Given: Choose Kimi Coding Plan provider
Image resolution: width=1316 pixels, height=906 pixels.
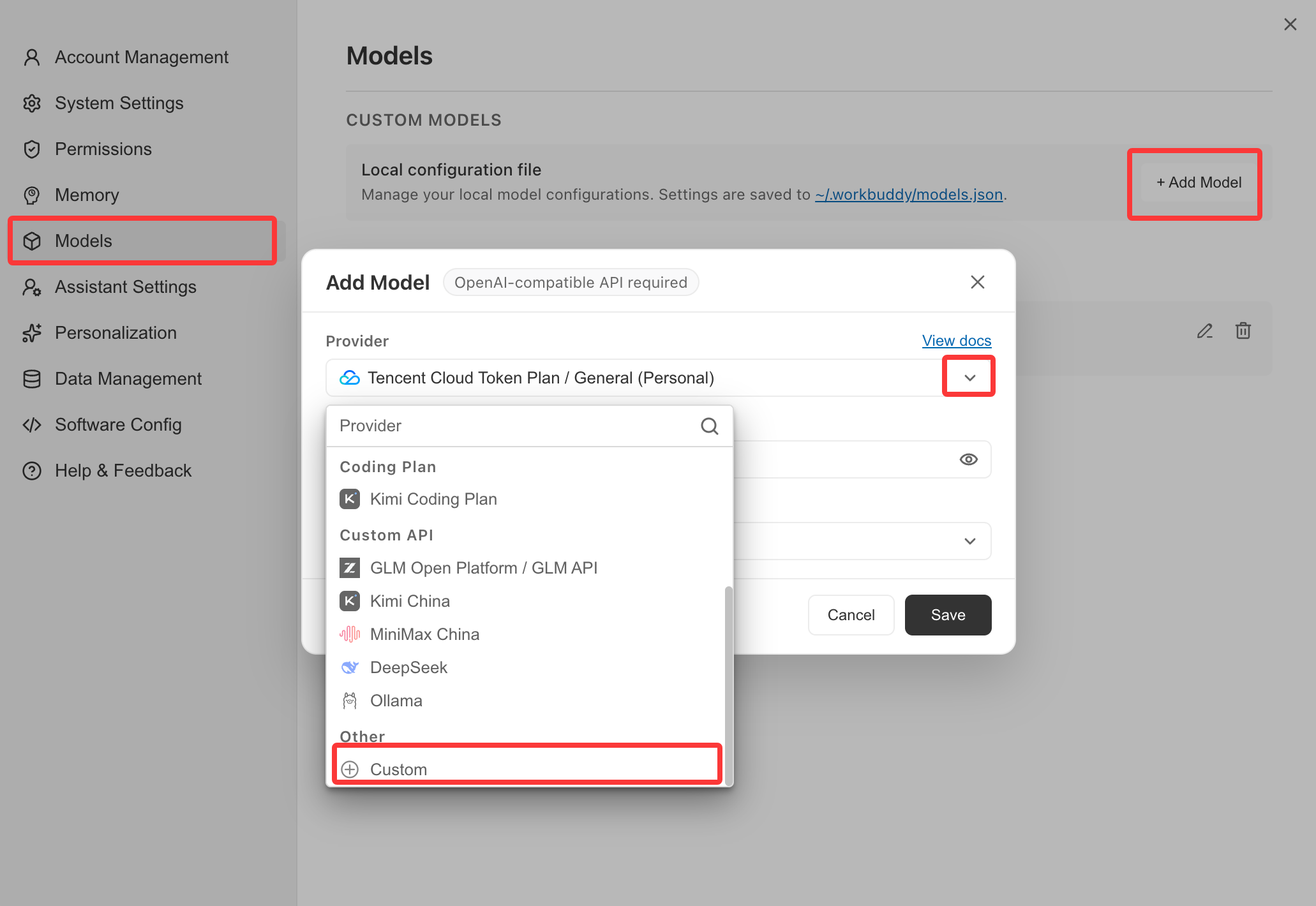Looking at the screenshot, I should click(526, 499).
